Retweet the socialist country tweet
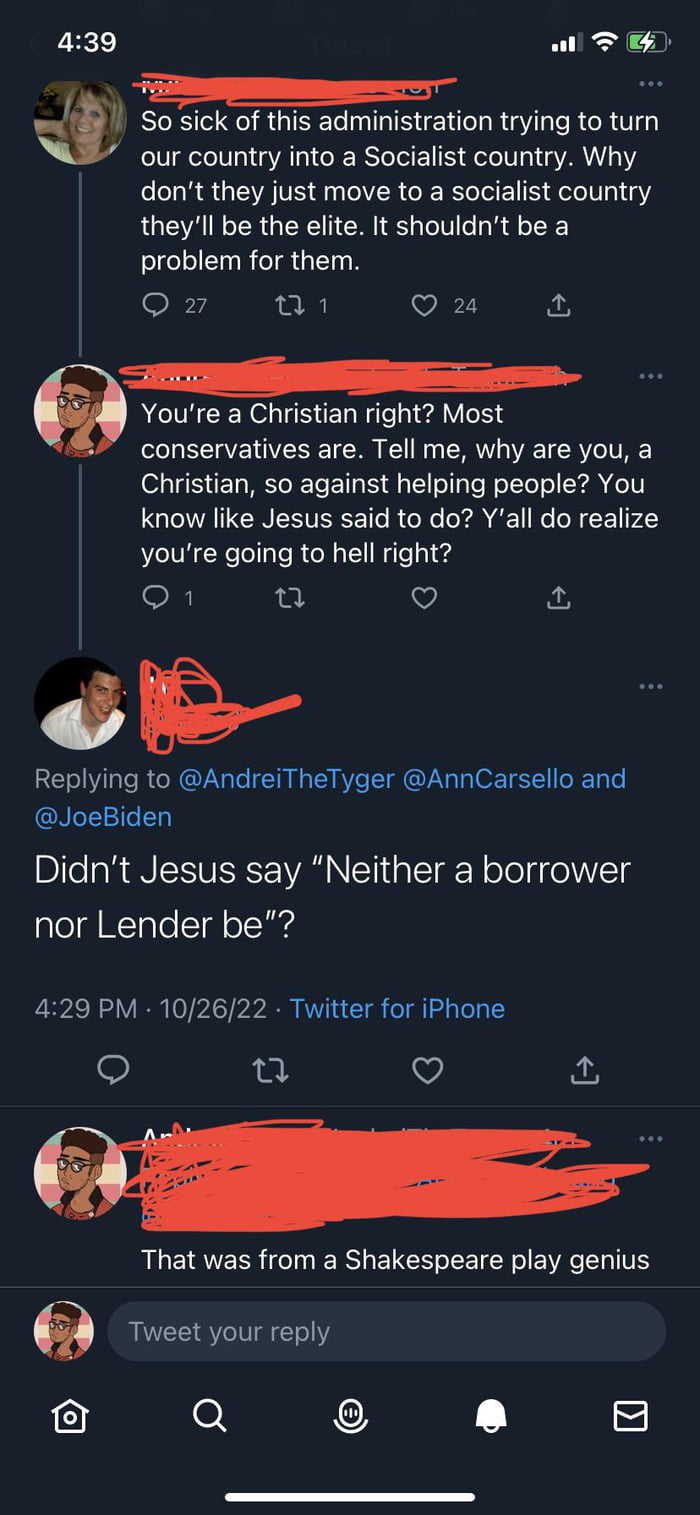The image size is (700, 1515). (x=289, y=305)
